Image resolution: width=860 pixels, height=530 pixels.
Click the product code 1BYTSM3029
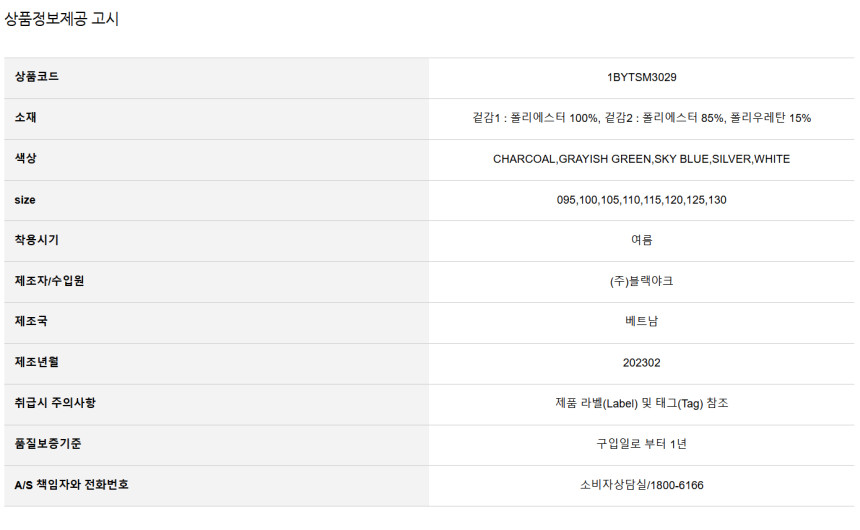(x=642, y=77)
